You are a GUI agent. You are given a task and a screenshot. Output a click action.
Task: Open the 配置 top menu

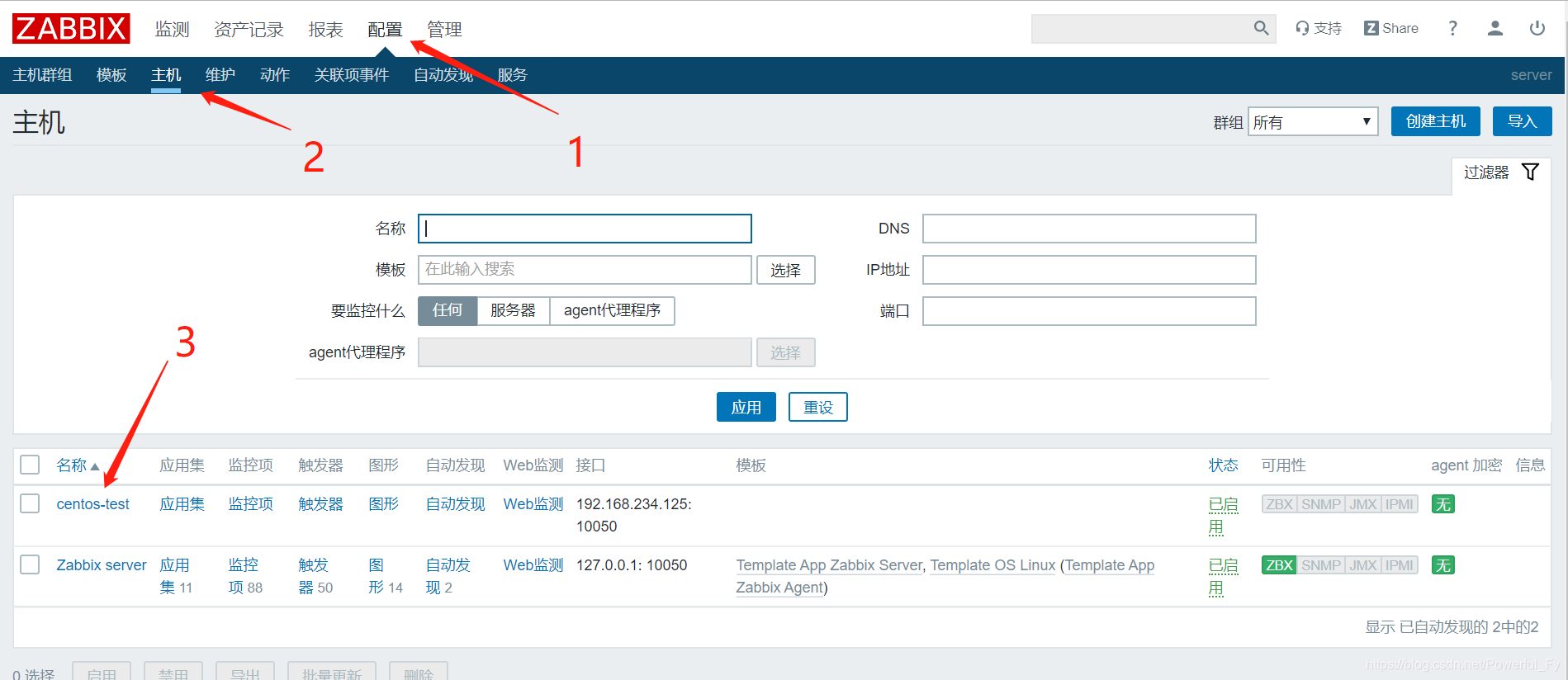pos(385,30)
